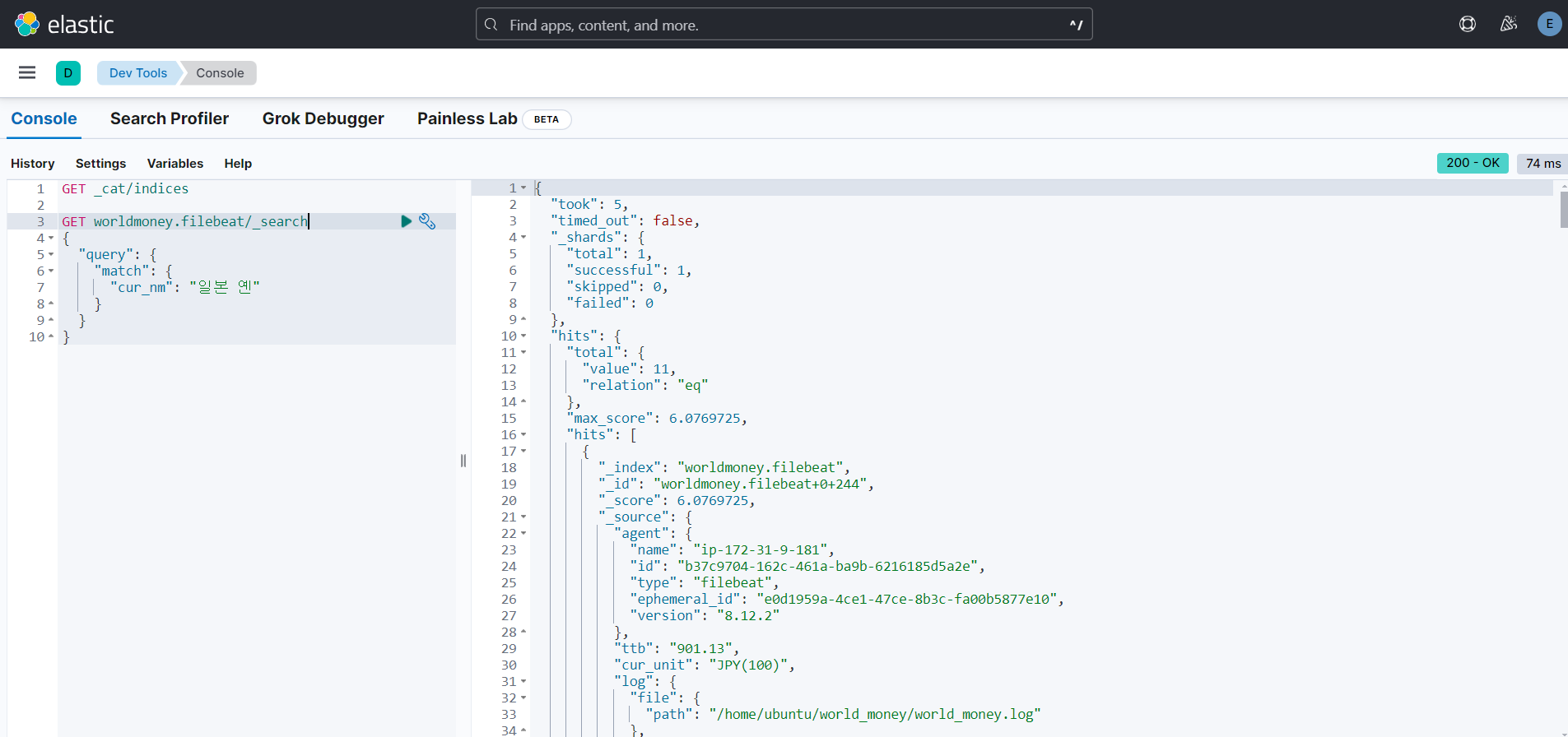The width and height of the screenshot is (1568, 737).
Task: Click the 74 ms timing badge
Action: point(1543,163)
